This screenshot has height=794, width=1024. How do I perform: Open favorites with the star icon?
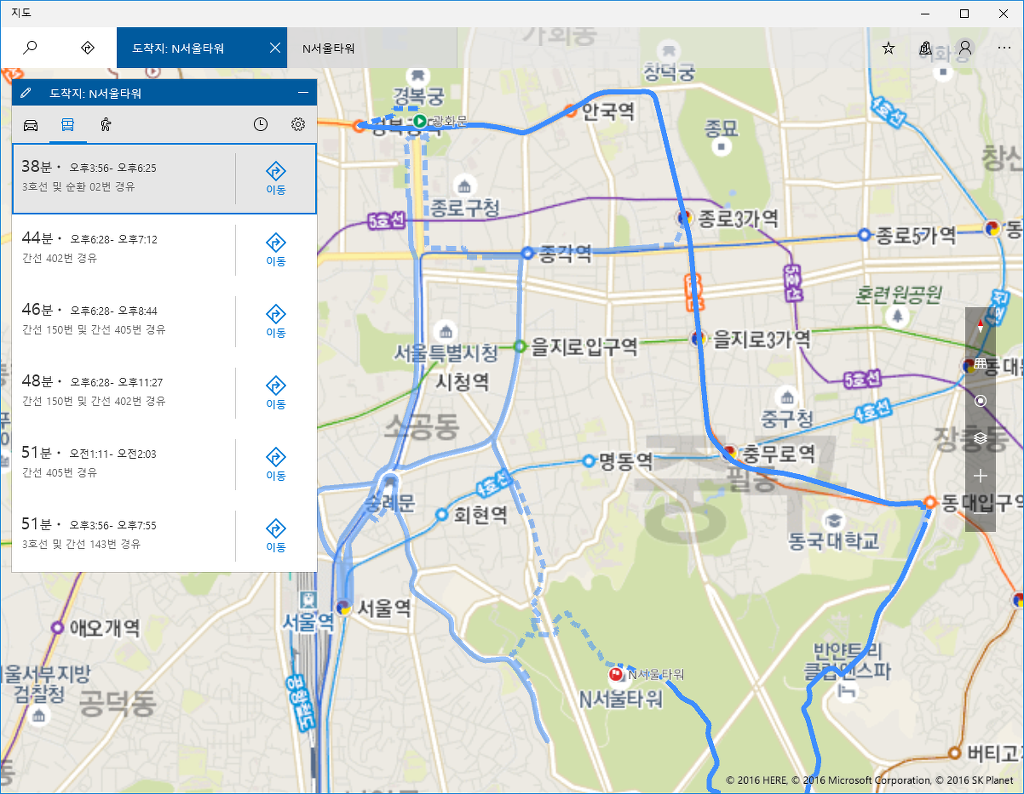tap(888, 46)
